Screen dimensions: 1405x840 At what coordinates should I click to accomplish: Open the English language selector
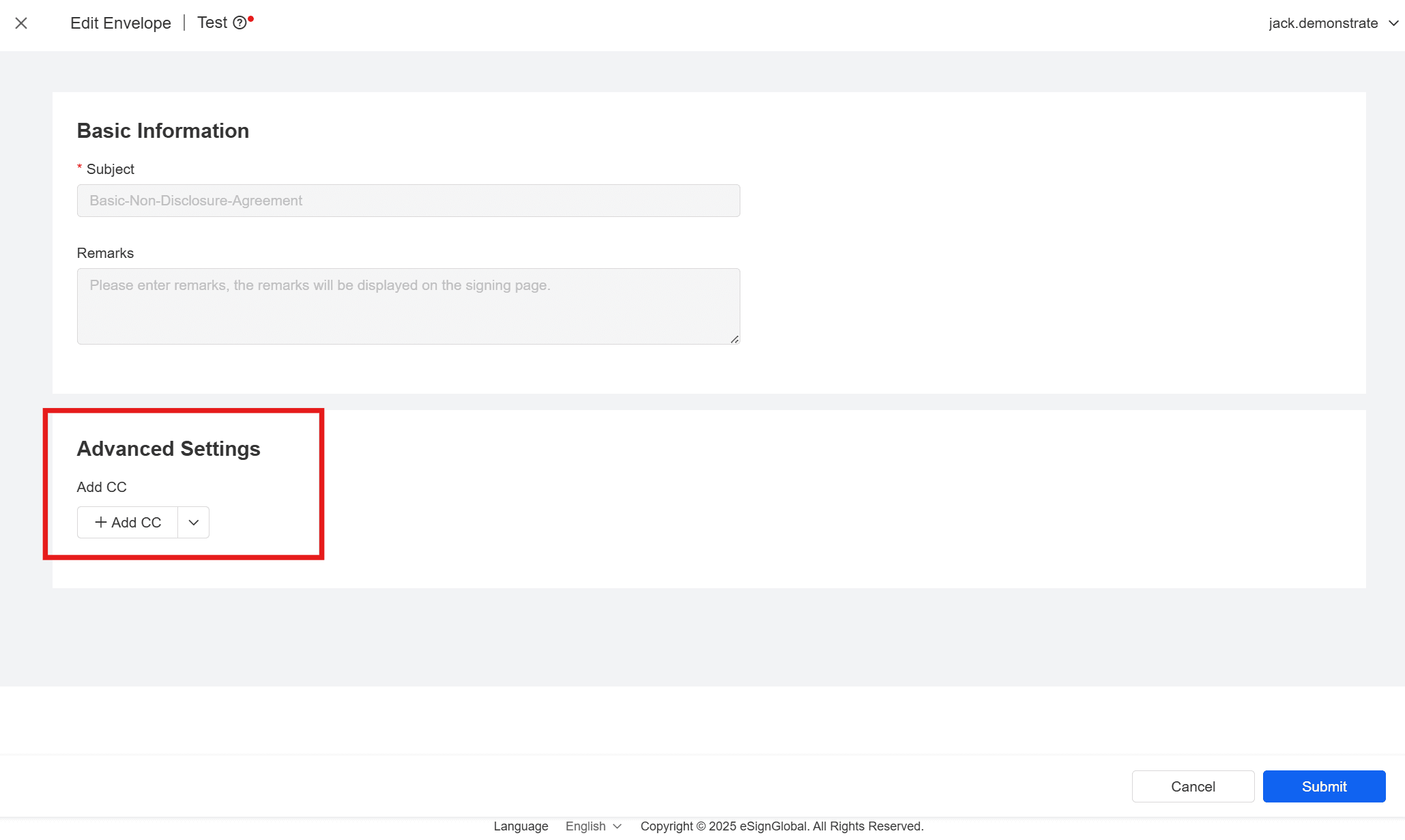pos(585,826)
